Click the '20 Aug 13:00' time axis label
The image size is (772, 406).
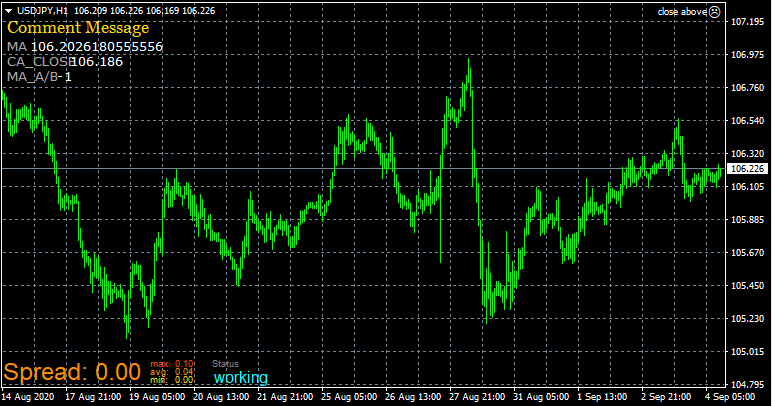(221, 397)
